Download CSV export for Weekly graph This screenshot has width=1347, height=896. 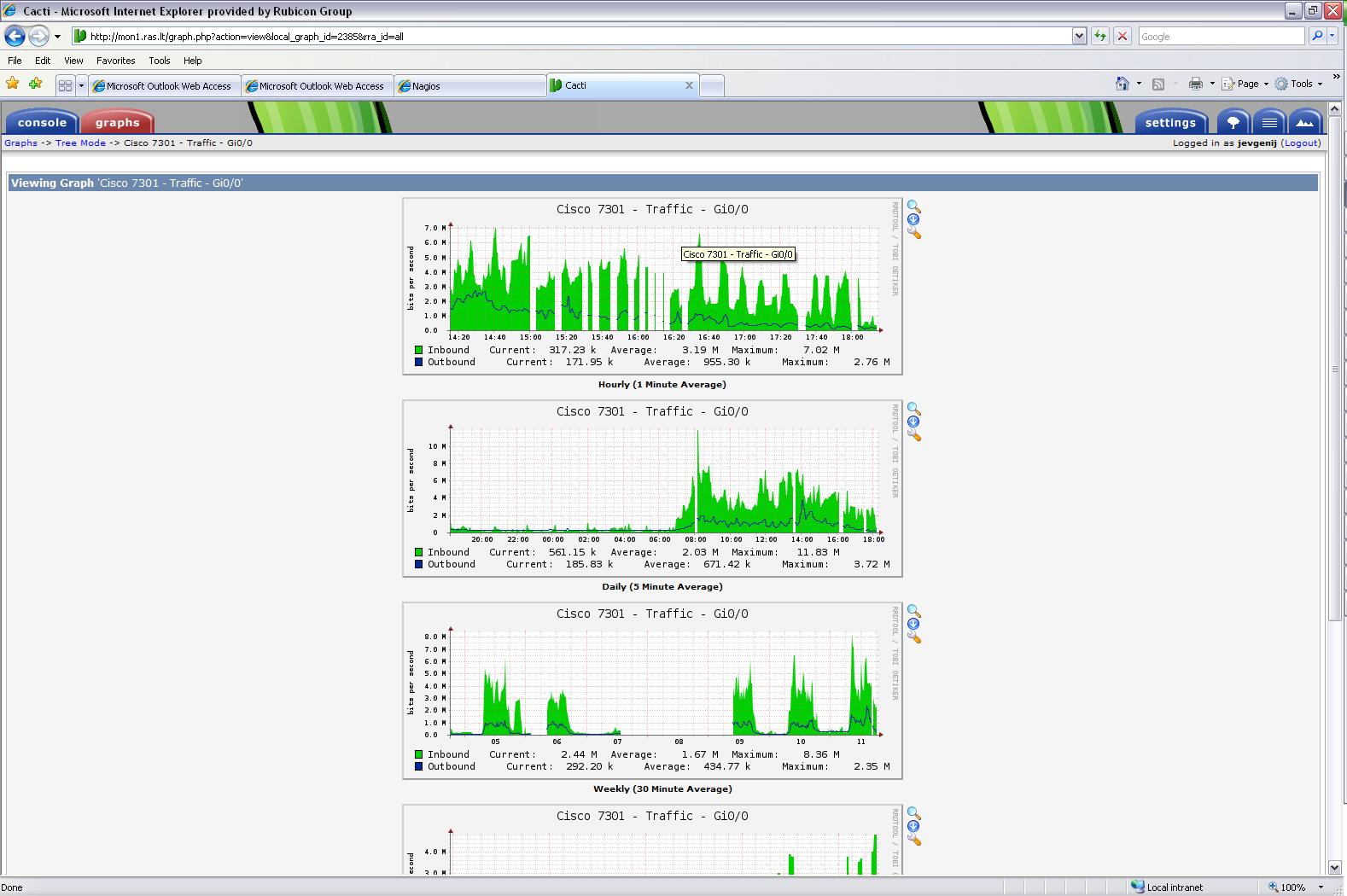[913, 624]
